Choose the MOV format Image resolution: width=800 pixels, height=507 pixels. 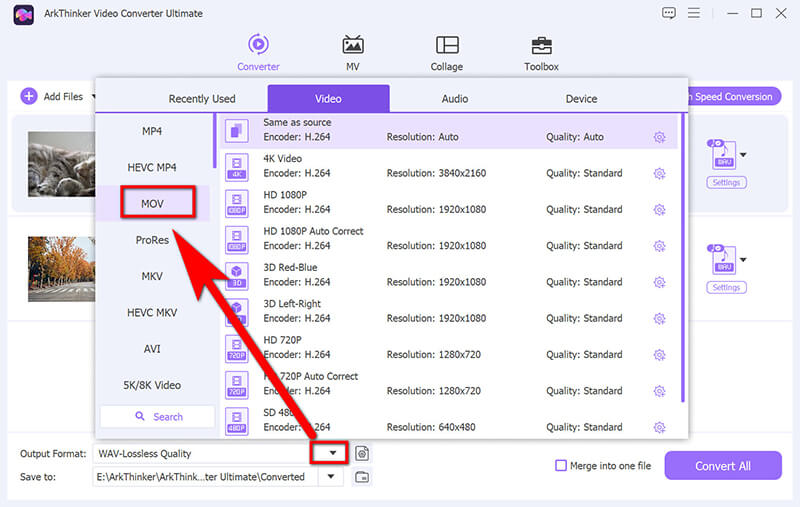point(152,204)
